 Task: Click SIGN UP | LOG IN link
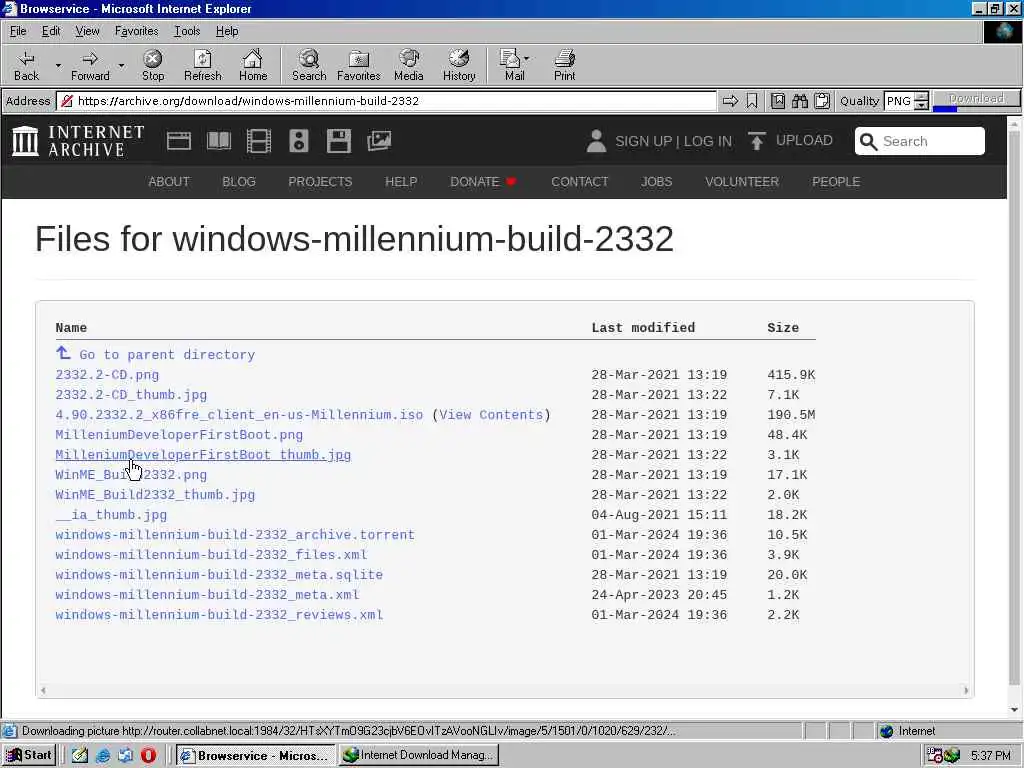click(x=673, y=141)
